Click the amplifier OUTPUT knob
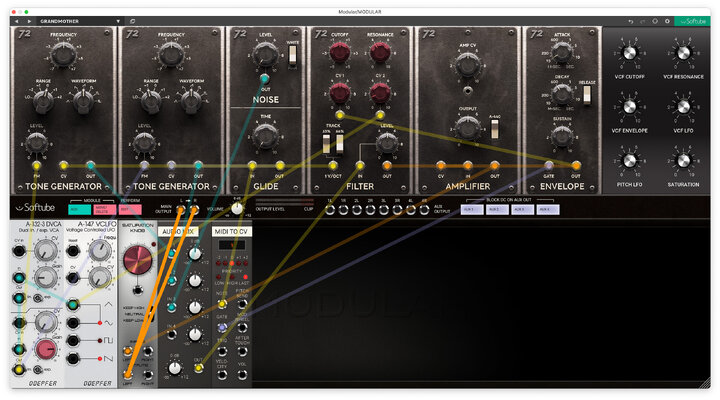 (x=468, y=128)
